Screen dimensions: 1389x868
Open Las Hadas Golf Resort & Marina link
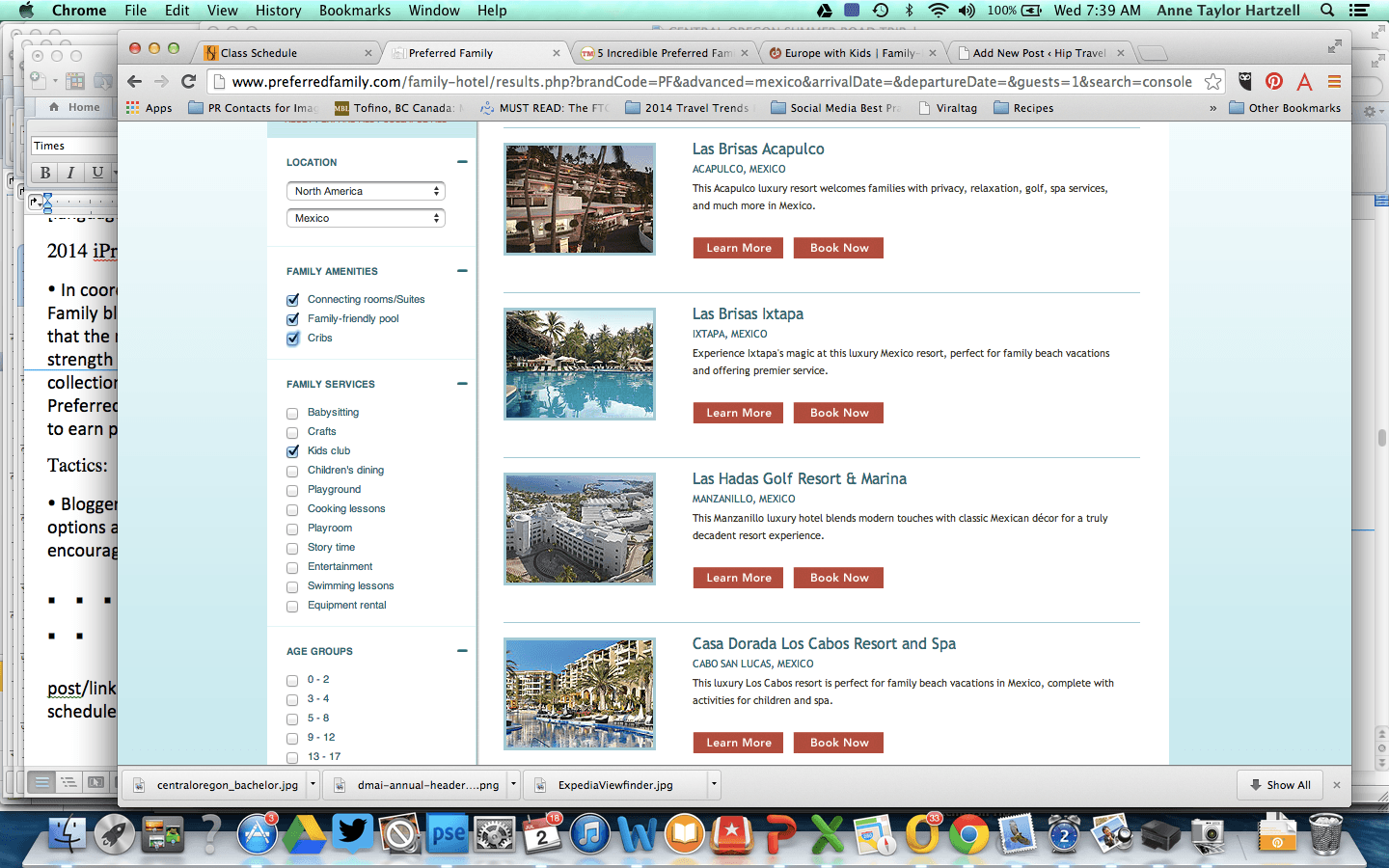point(800,478)
